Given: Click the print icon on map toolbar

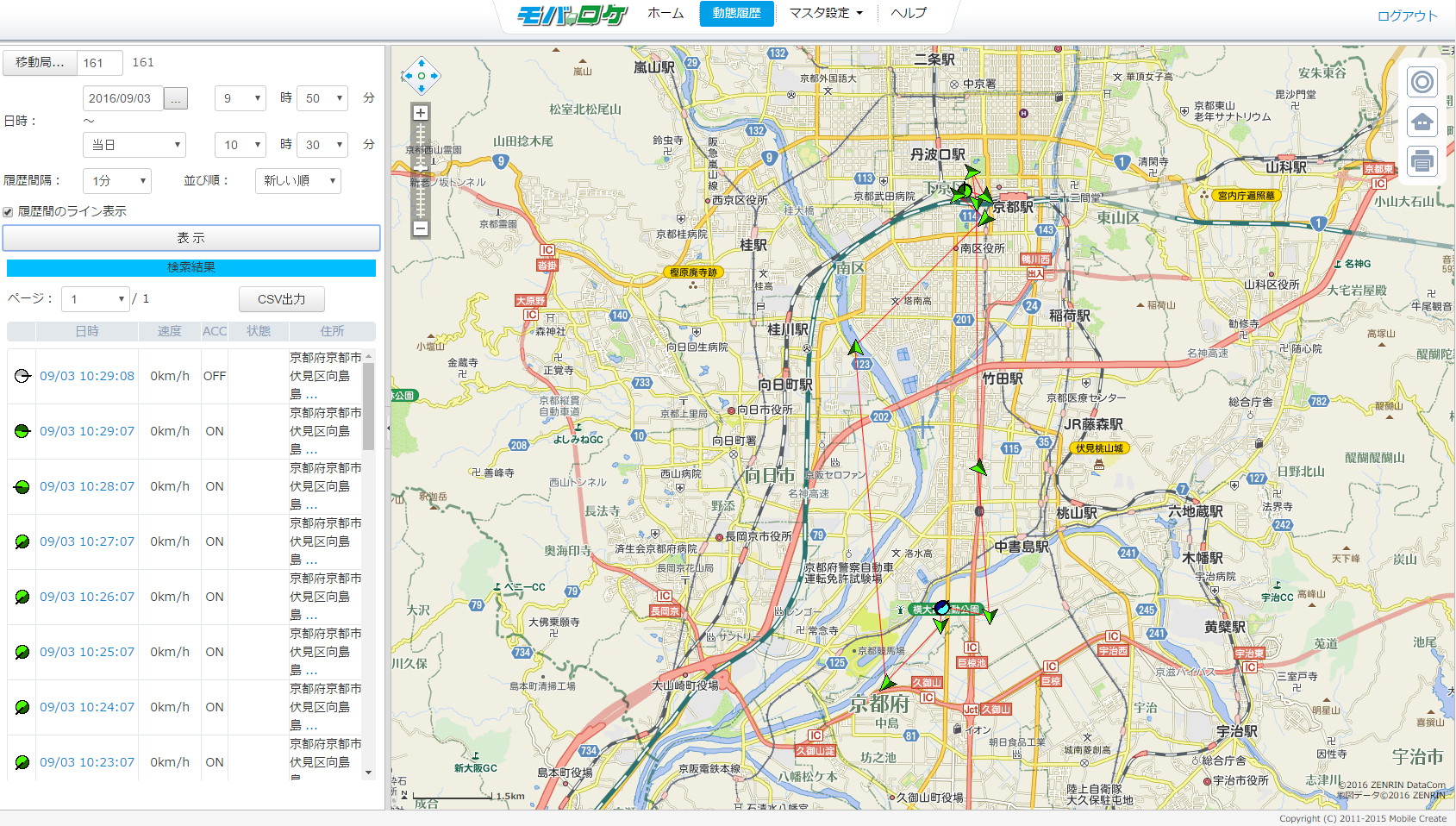Looking at the screenshot, I should [x=1422, y=161].
